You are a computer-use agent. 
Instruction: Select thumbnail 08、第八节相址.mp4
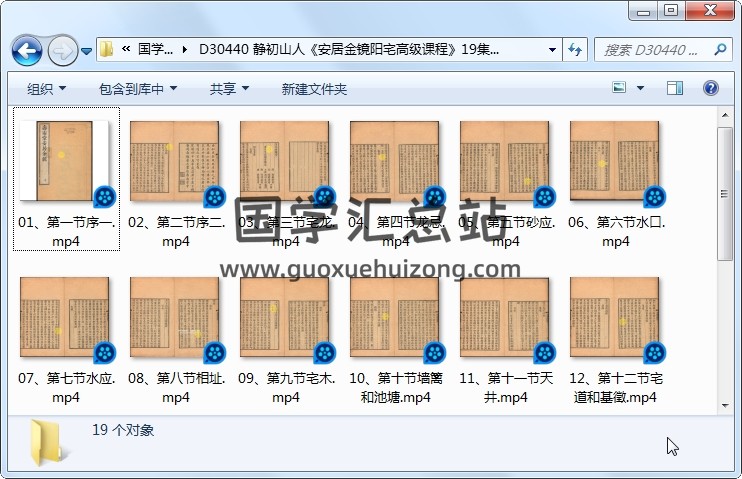click(175, 317)
